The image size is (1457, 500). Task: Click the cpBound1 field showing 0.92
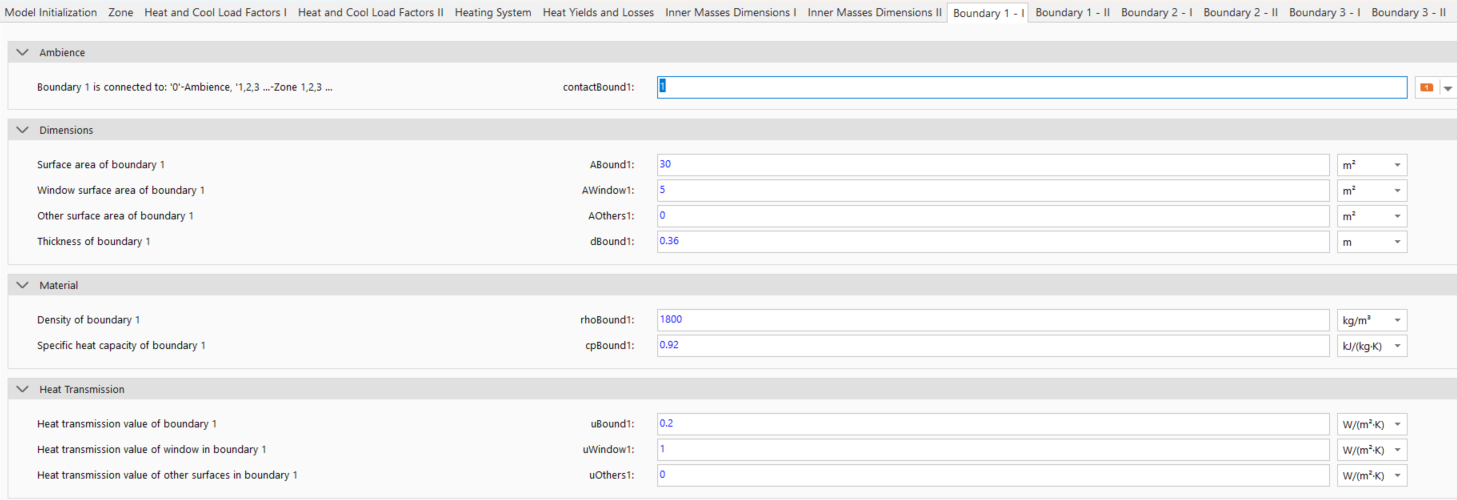click(x=993, y=345)
